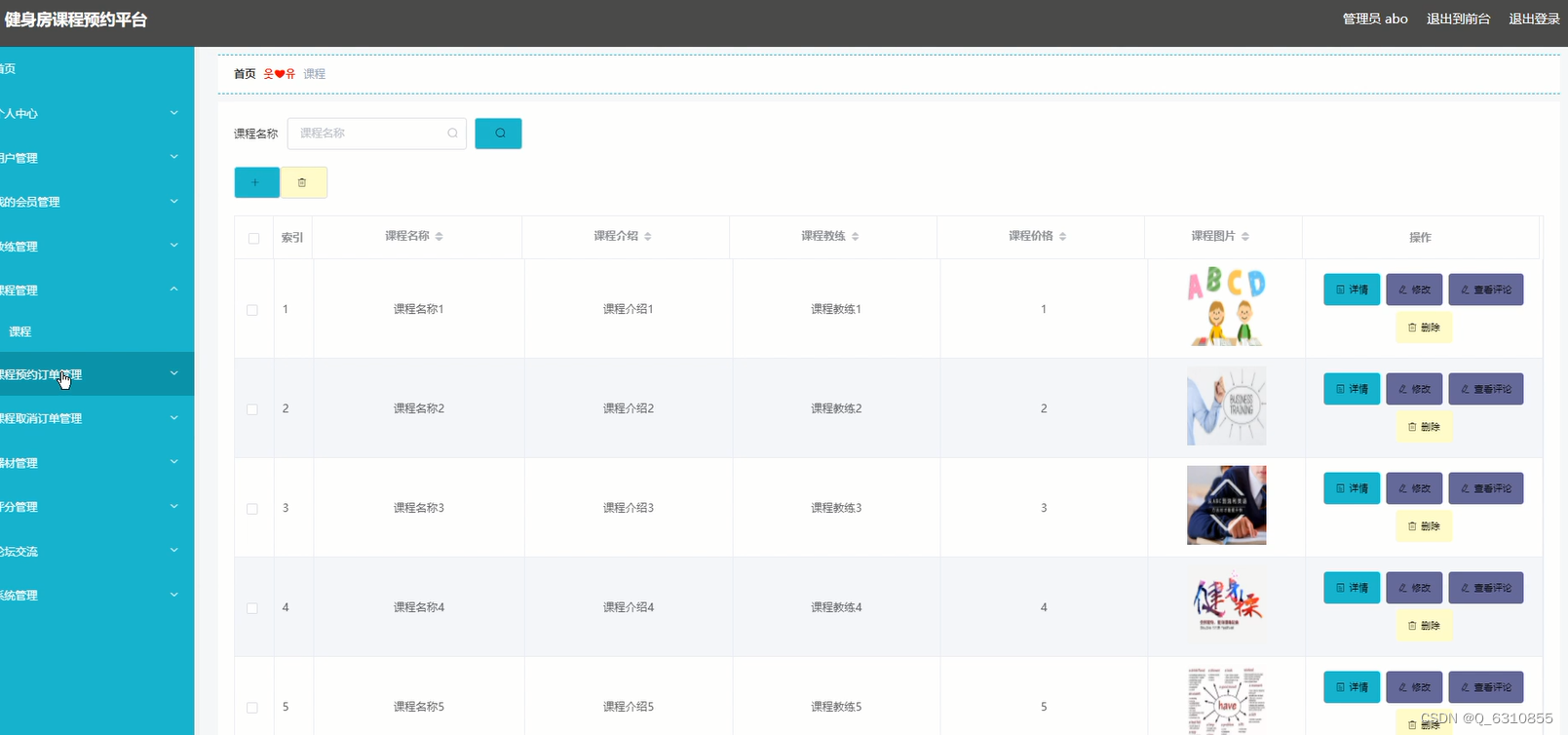Sort by 课程教练 column arrows
Viewport: 1568px width, 735px height.
pyautogui.click(x=856, y=236)
